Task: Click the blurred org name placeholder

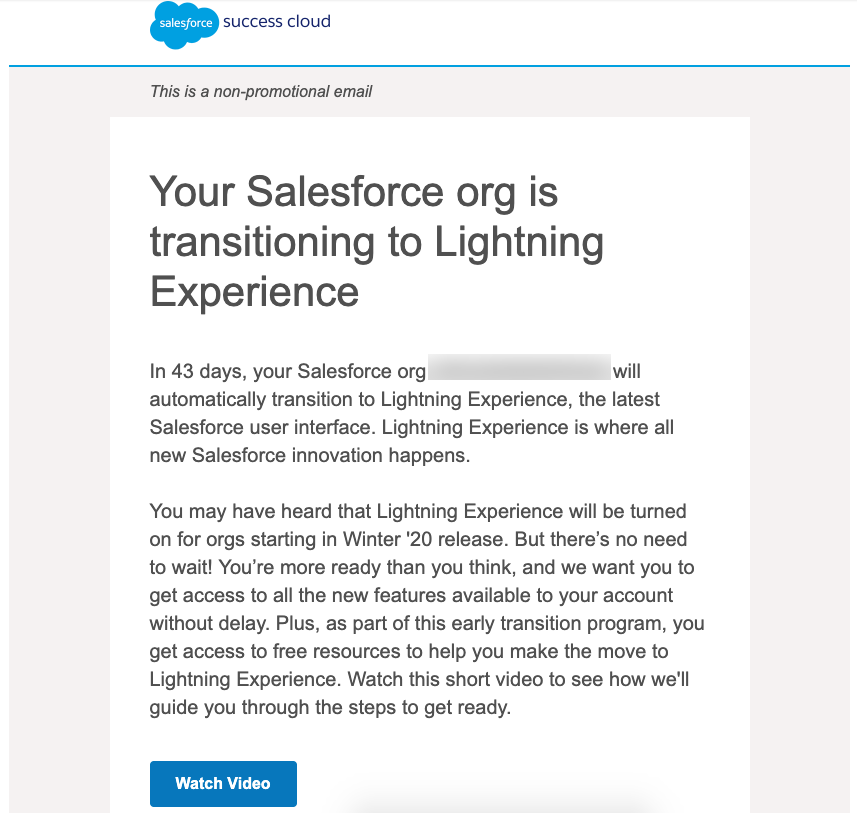Action: point(519,371)
